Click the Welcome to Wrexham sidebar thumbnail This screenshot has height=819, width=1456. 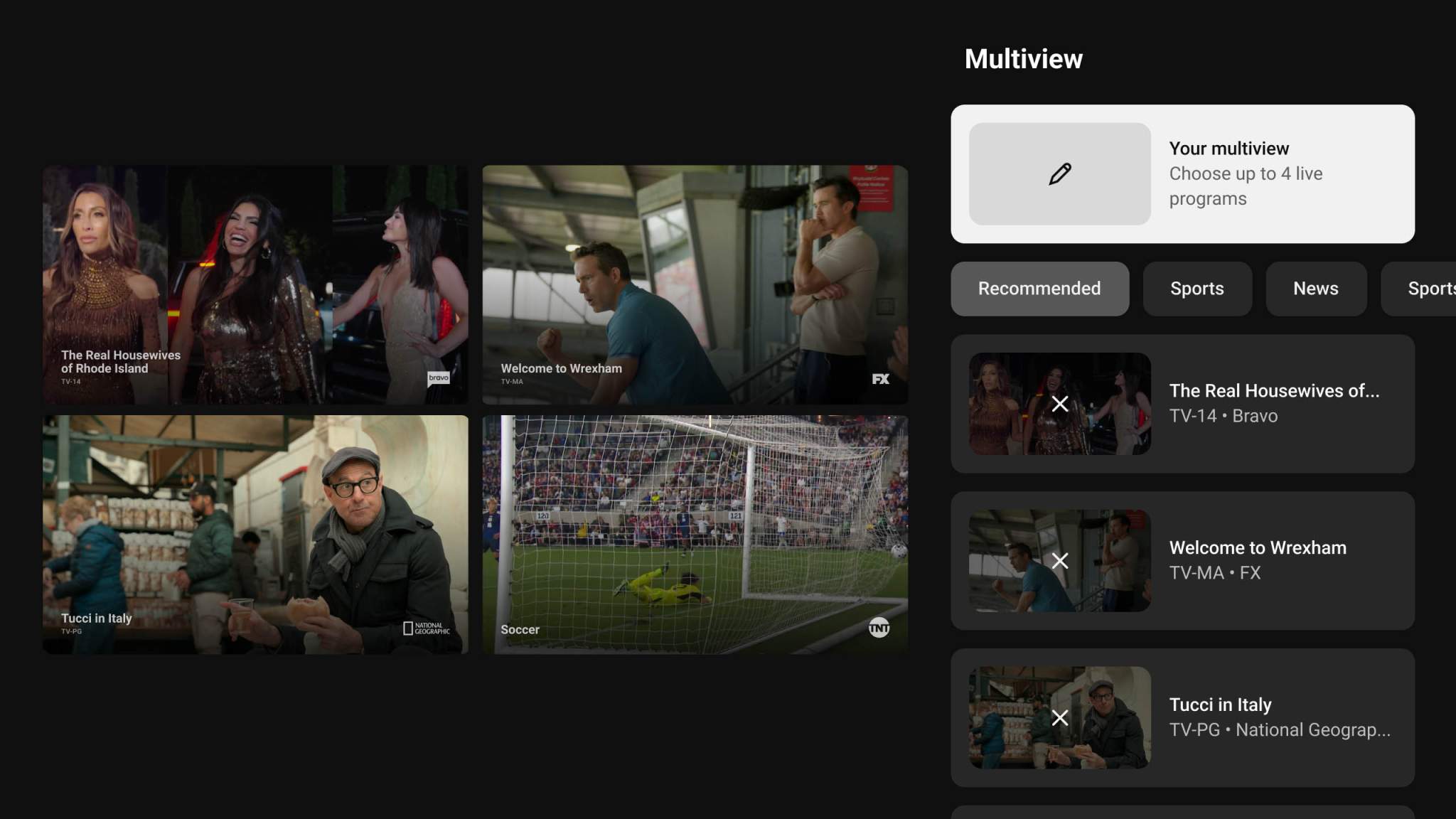1059,561
